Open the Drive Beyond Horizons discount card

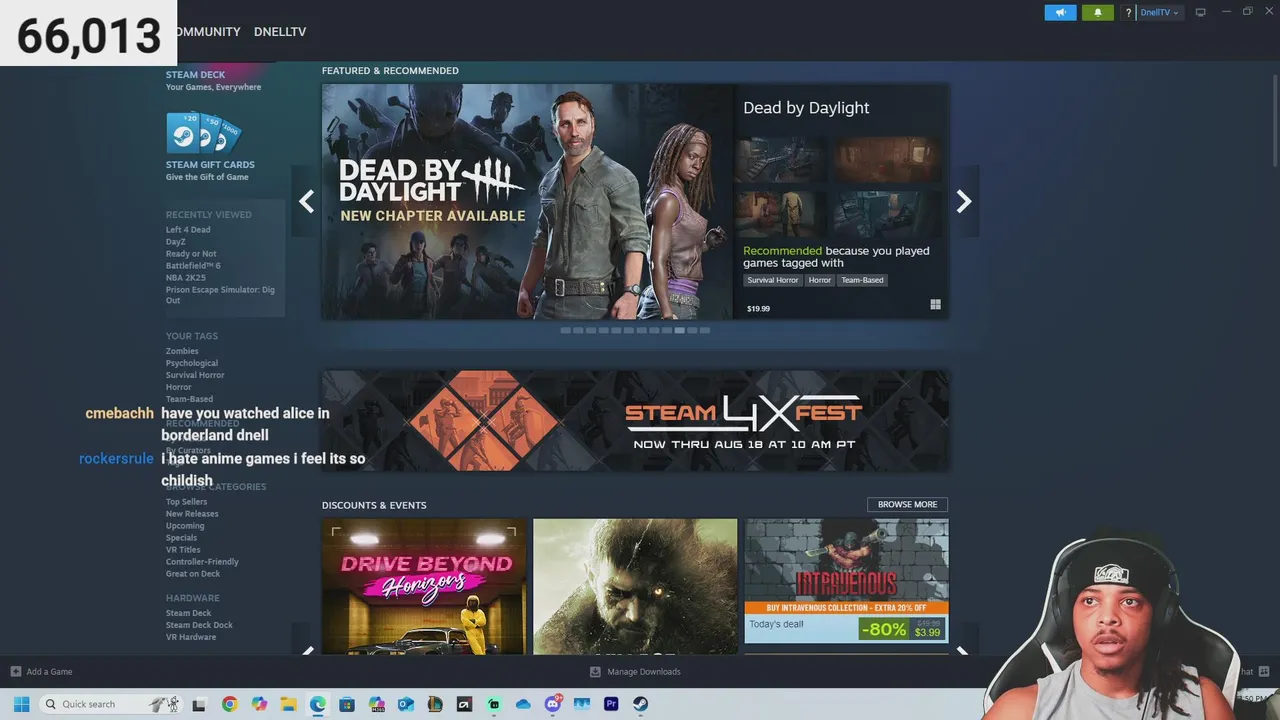pyautogui.click(x=424, y=586)
